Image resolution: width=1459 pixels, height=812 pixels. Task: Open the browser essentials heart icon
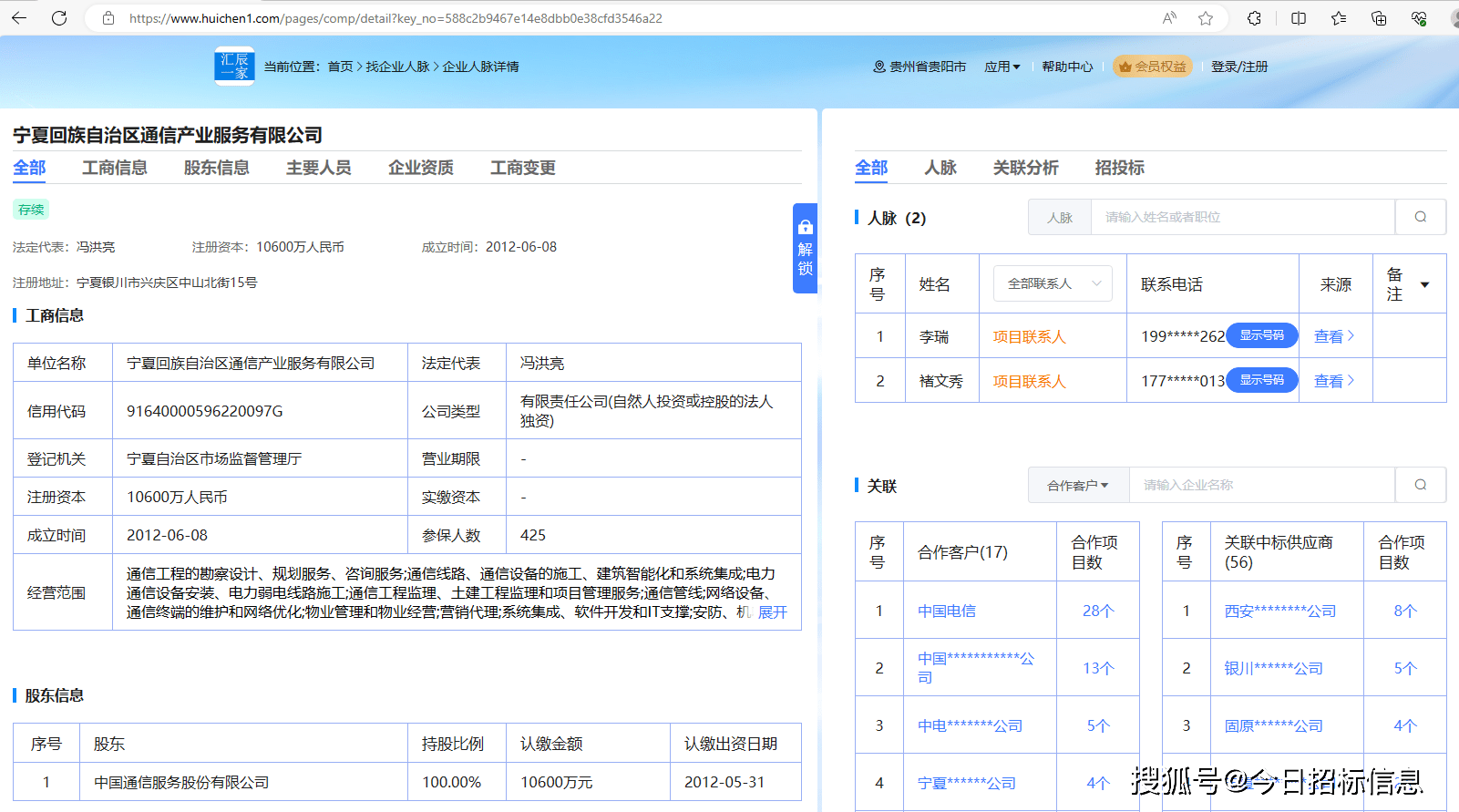pyautogui.click(x=1419, y=18)
